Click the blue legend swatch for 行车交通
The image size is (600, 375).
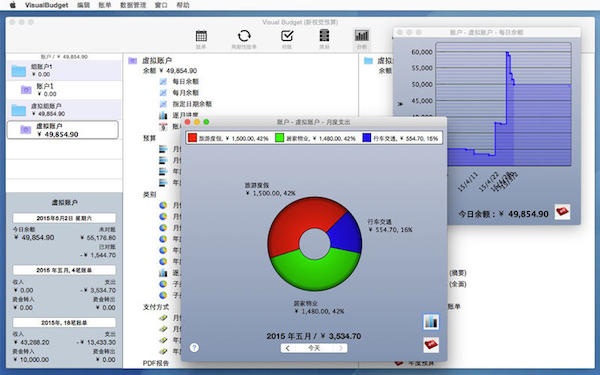pyautogui.click(x=367, y=138)
